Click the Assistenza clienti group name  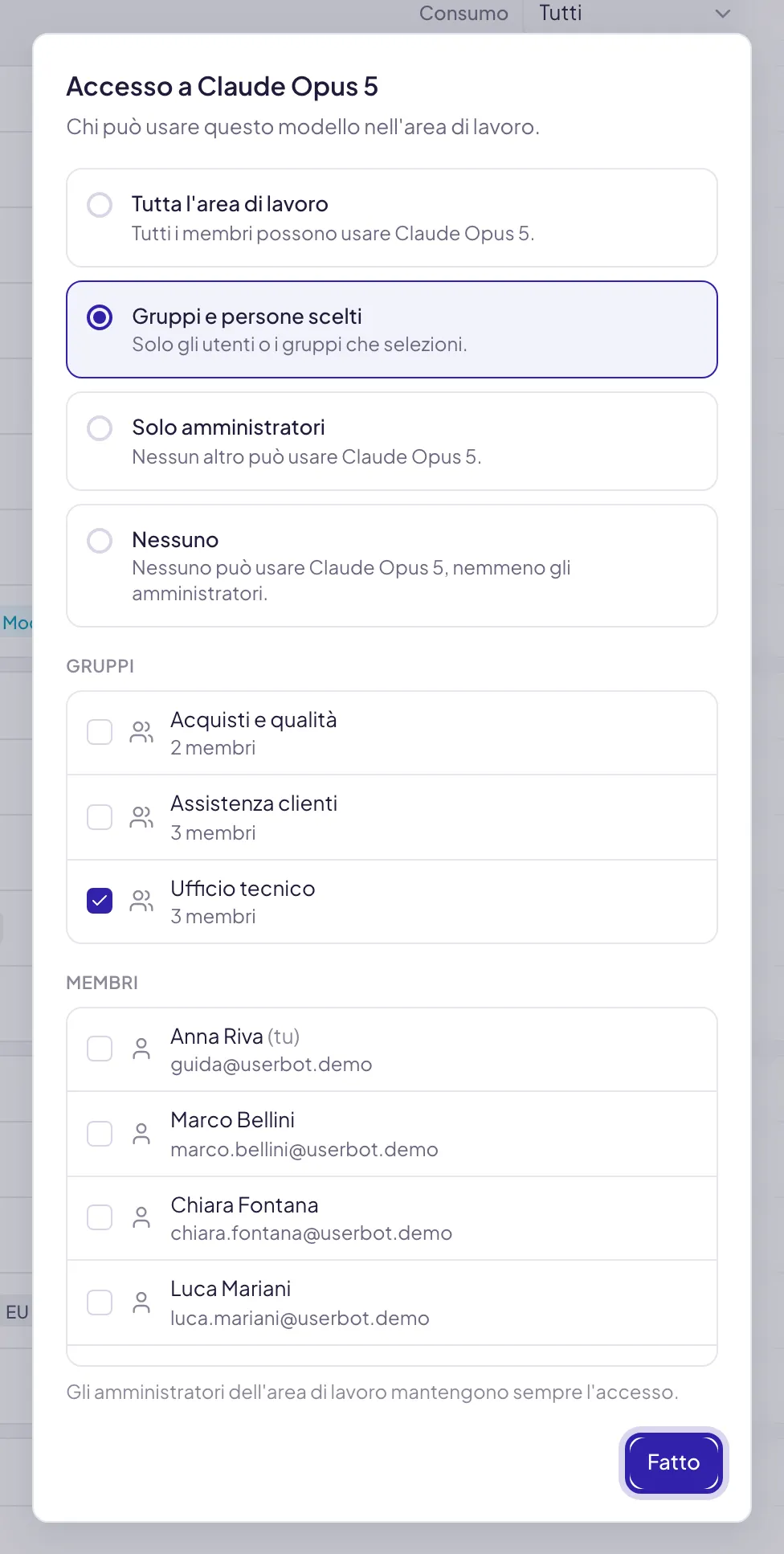coord(254,804)
